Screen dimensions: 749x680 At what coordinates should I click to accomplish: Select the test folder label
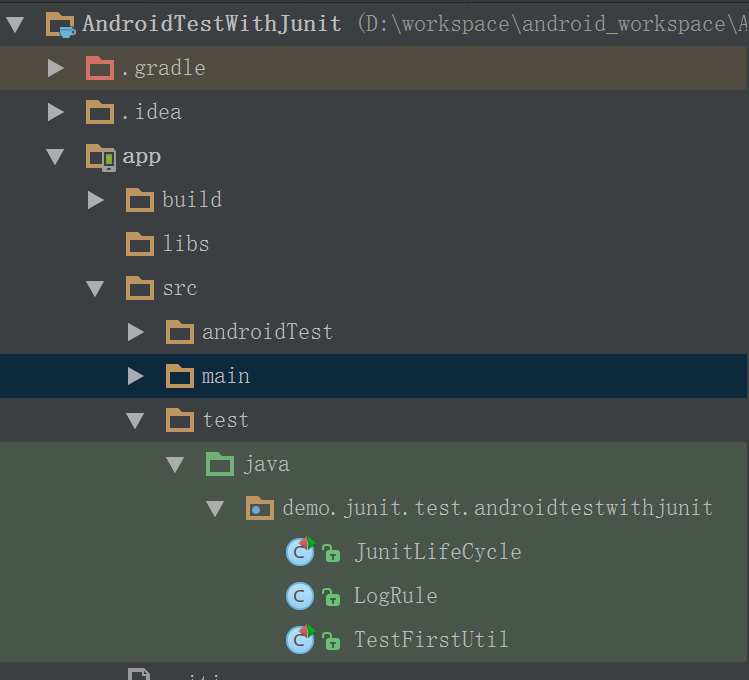226,420
